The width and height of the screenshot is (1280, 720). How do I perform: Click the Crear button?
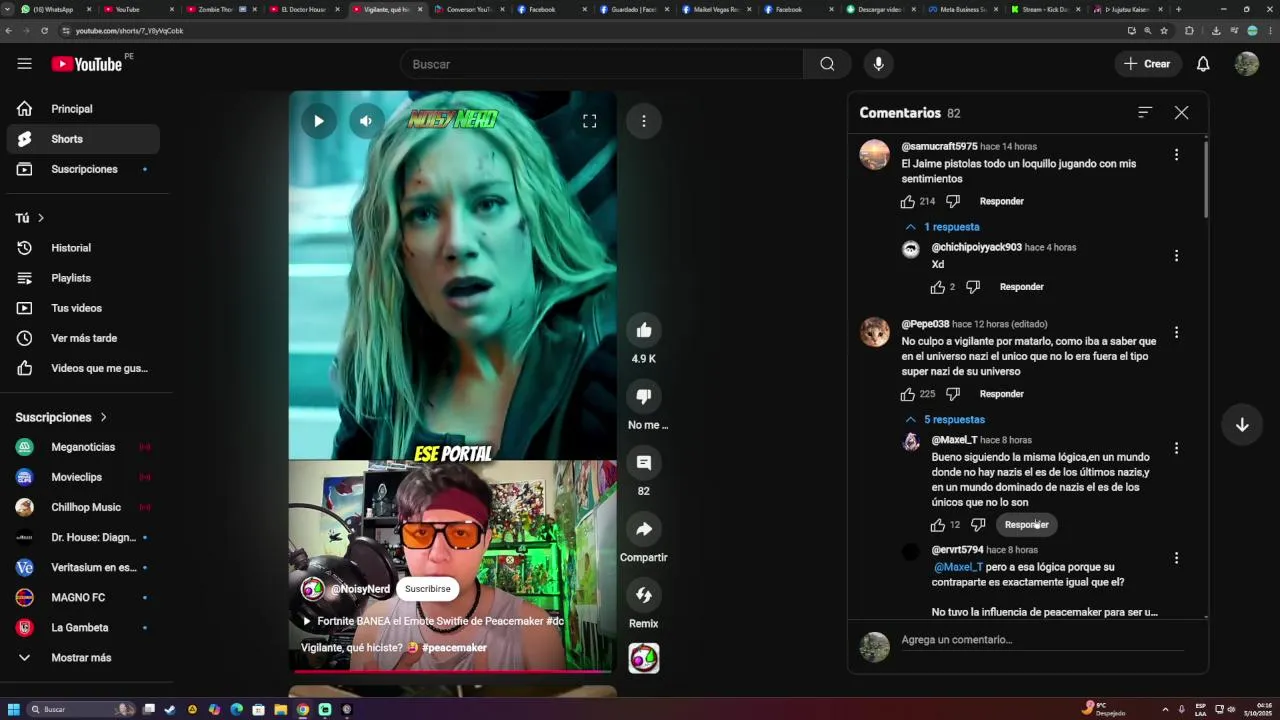pyautogui.click(x=1146, y=64)
